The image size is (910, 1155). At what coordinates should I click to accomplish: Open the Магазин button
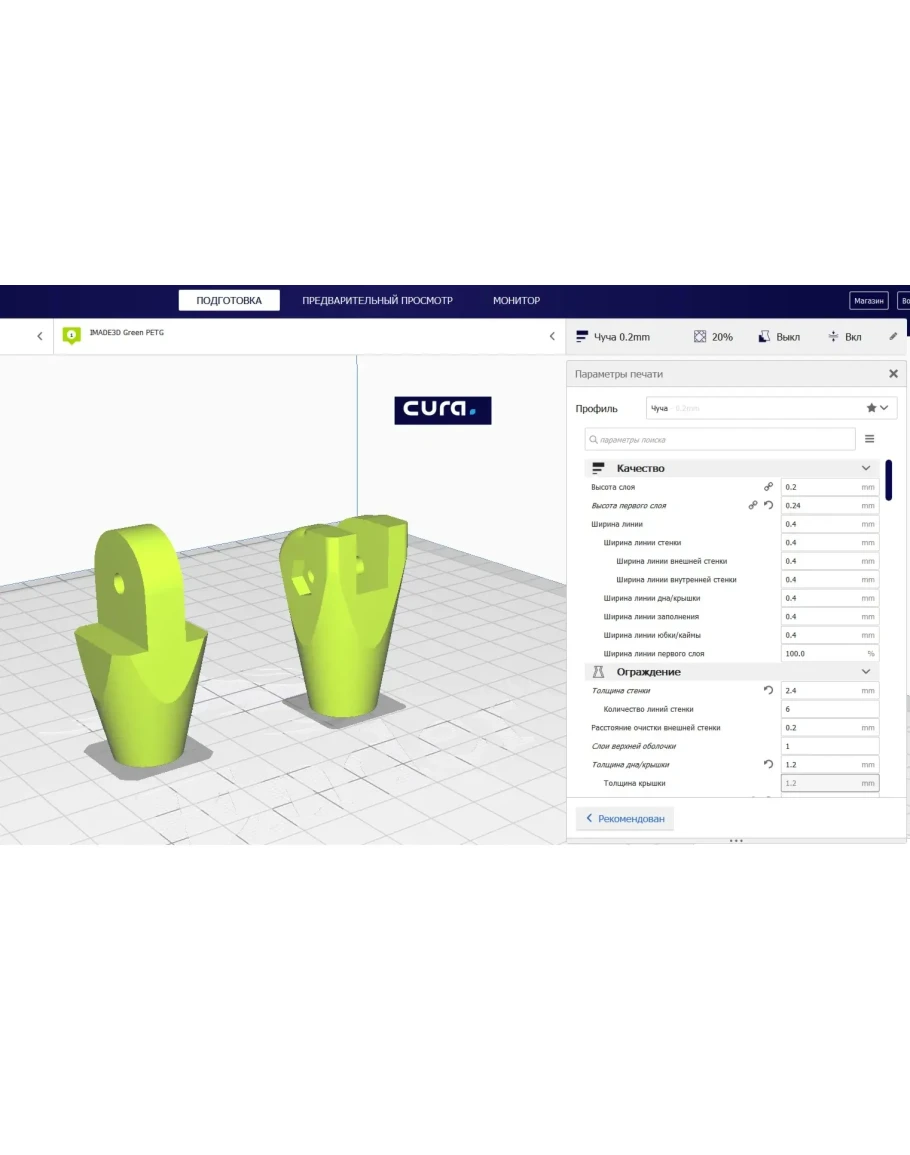pos(868,300)
